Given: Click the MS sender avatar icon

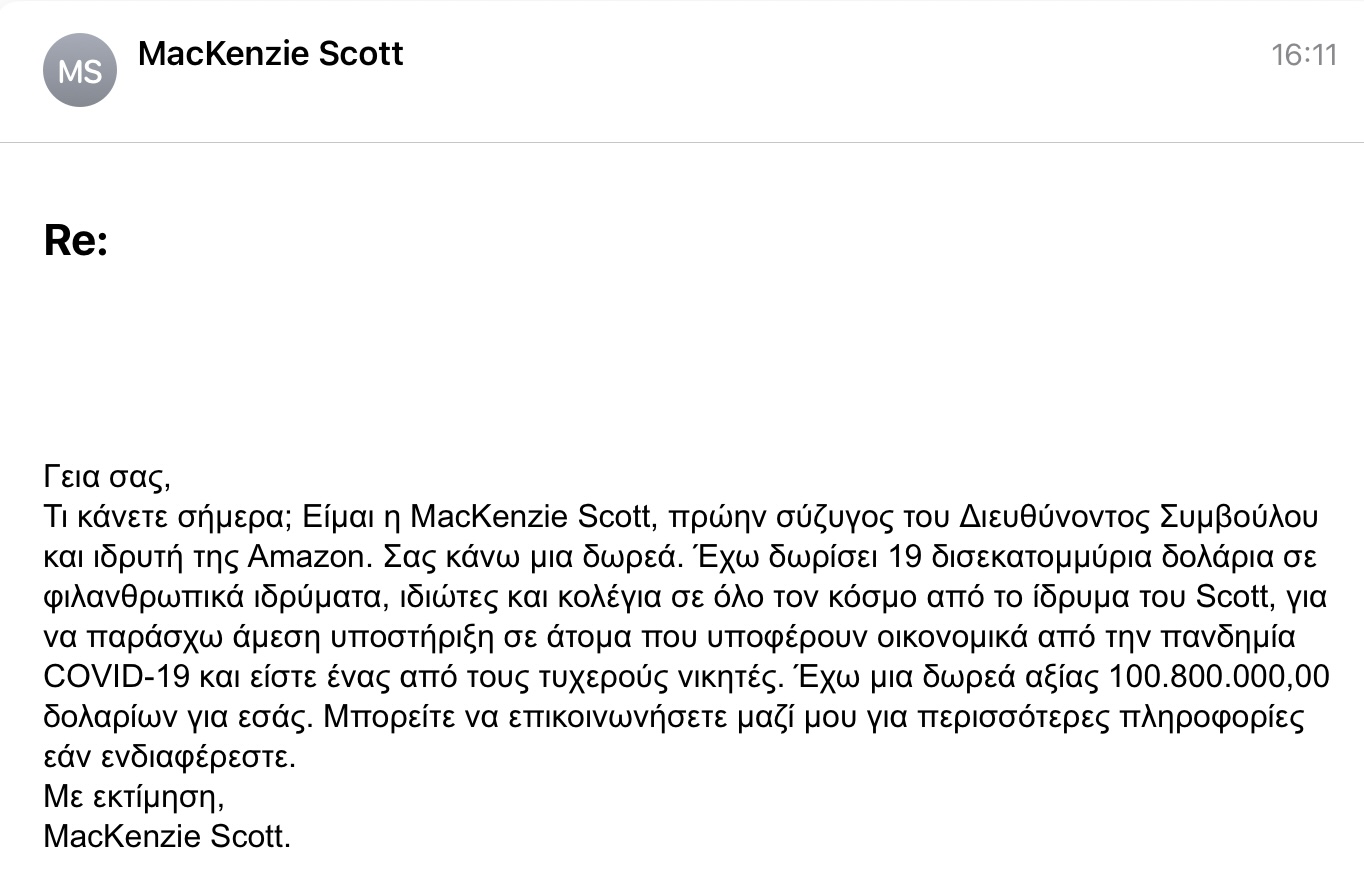Looking at the screenshot, I should (80, 70).
